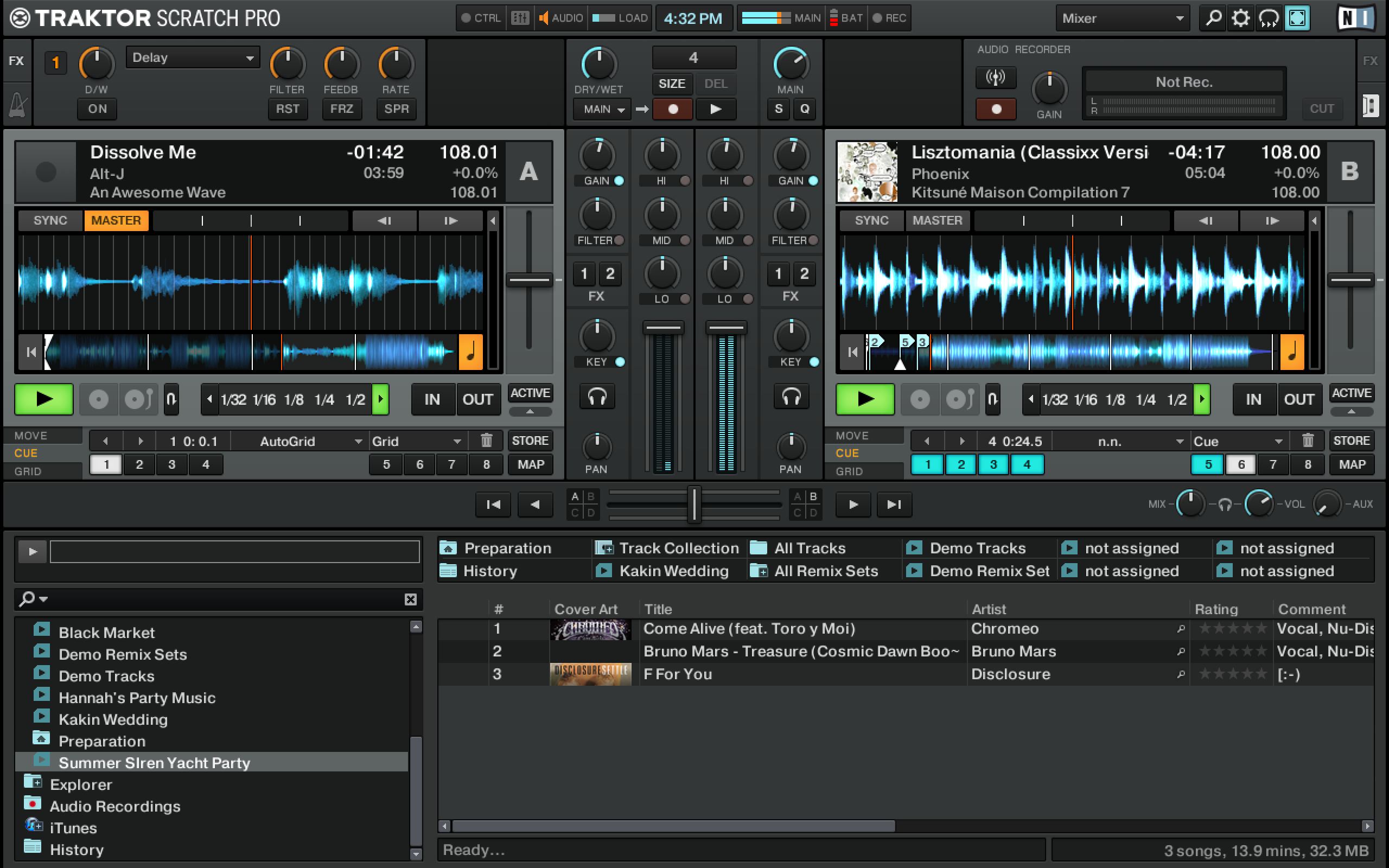Click the loop OUT point button on Deck B
This screenshot has height=868, width=1389.
1299,398
